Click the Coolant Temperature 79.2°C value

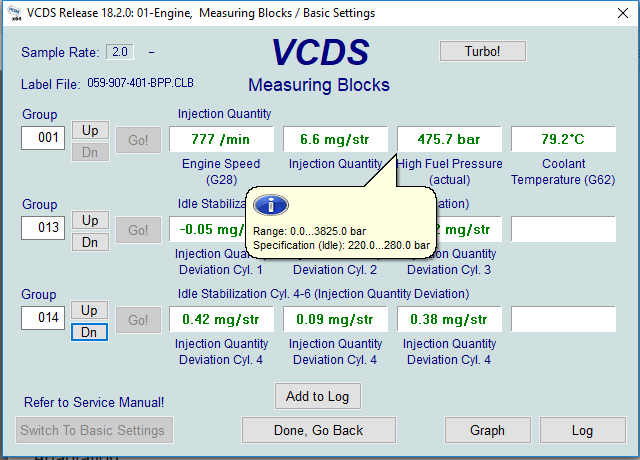tap(563, 139)
